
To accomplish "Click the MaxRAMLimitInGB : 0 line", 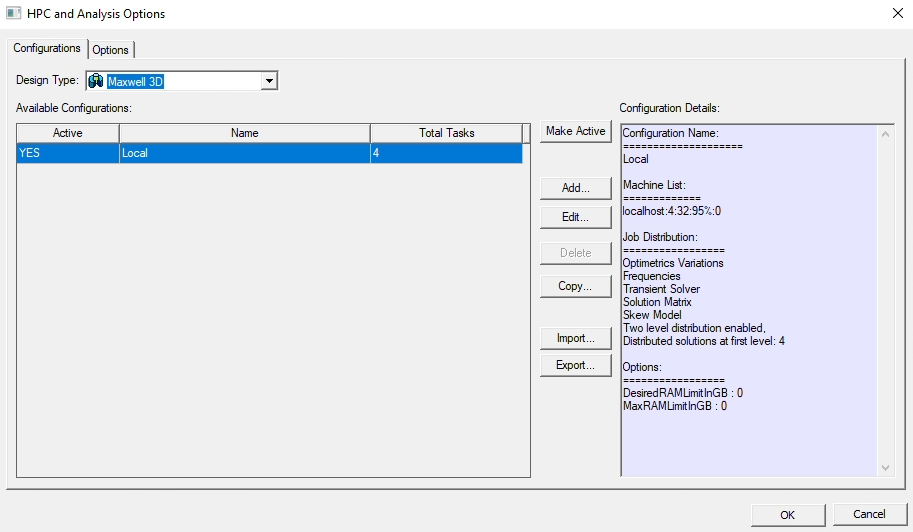I will click(675, 406).
